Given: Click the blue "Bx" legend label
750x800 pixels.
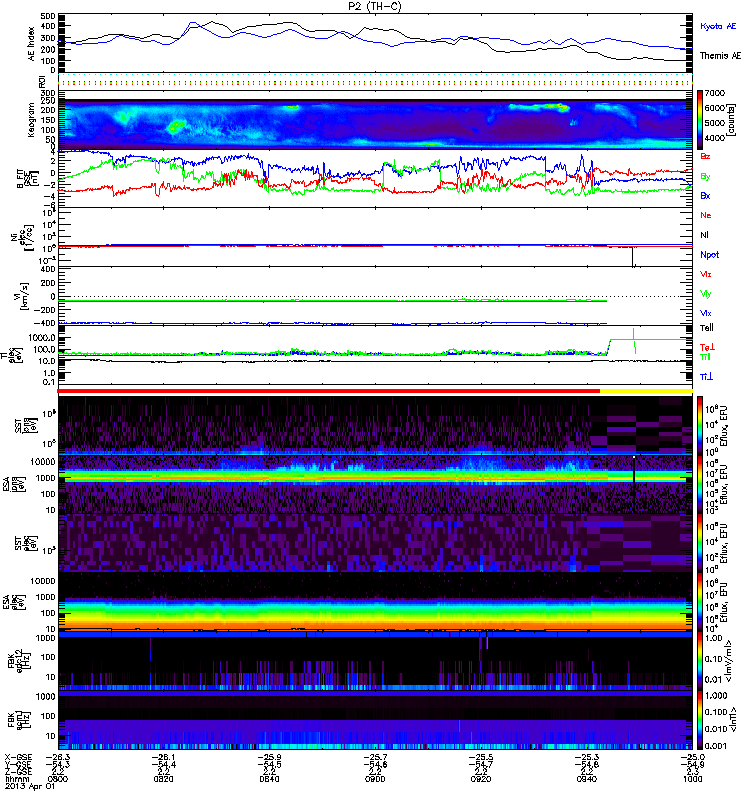Looking at the screenshot, I should pos(705,196).
